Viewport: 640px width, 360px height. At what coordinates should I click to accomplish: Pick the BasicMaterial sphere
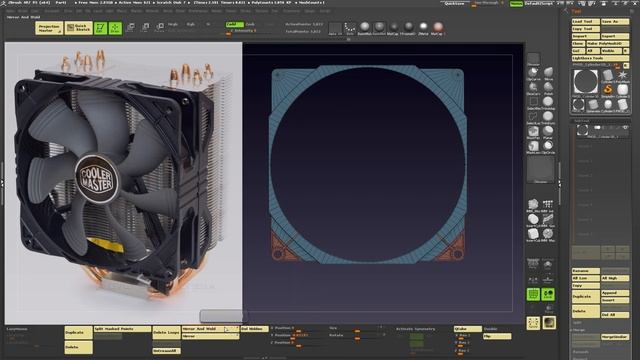coord(364,28)
